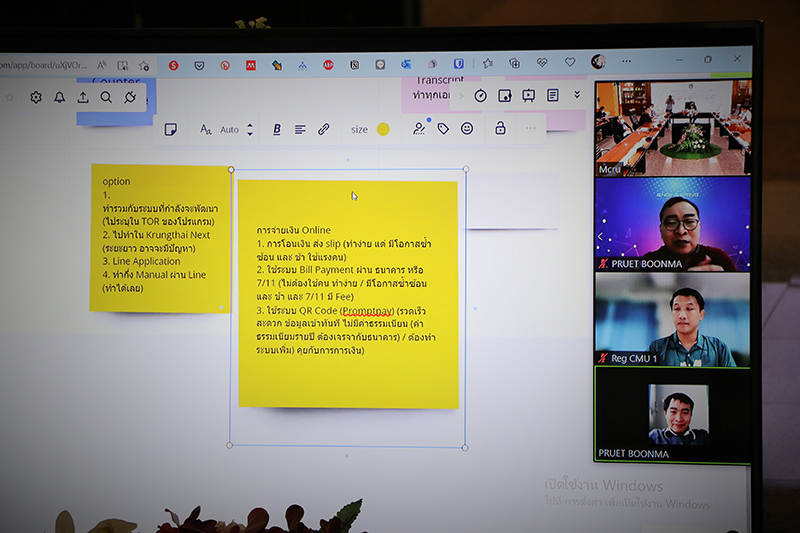Viewport: 800px width, 533px height.
Task: Open browser essentials heartbeat icon
Action: [542, 62]
